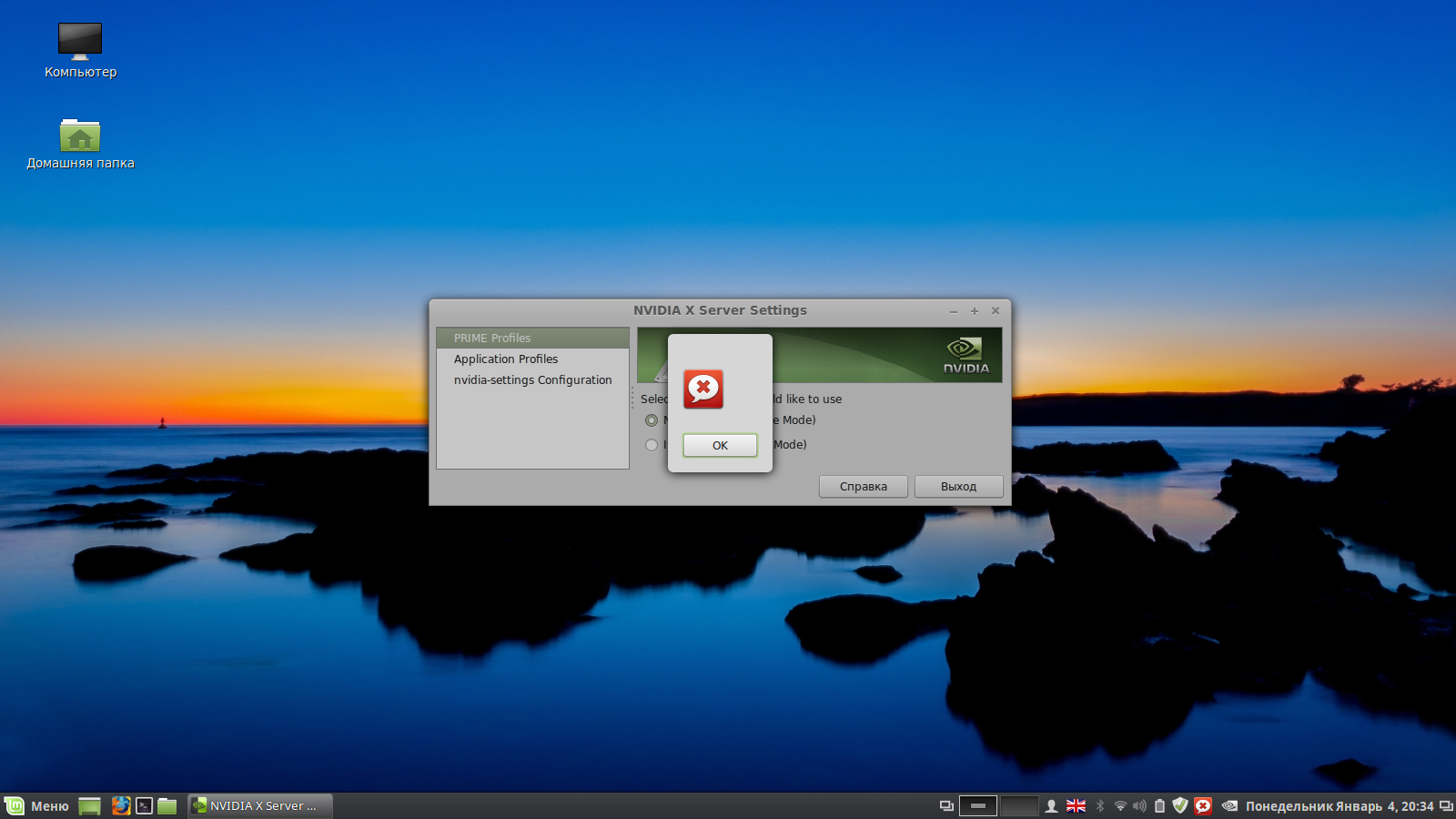The width and height of the screenshot is (1456, 819).
Task: Select Application Profiles in the sidebar
Action: (506, 359)
